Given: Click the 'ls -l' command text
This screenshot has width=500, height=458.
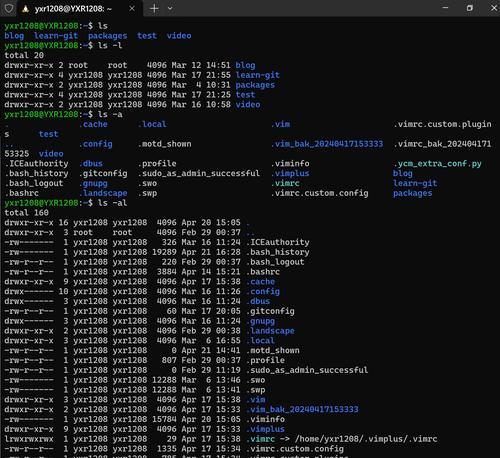Looking at the screenshot, I should [x=110, y=45].
